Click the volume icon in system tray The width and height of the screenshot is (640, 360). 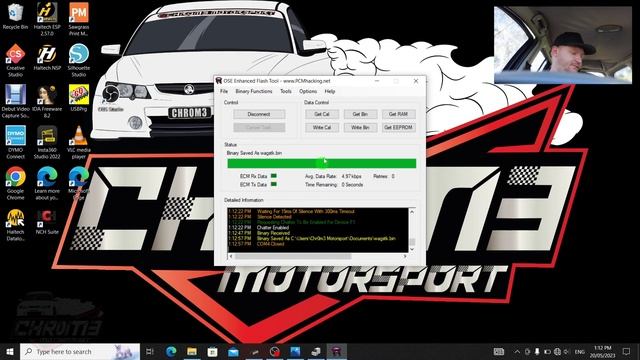click(566, 351)
